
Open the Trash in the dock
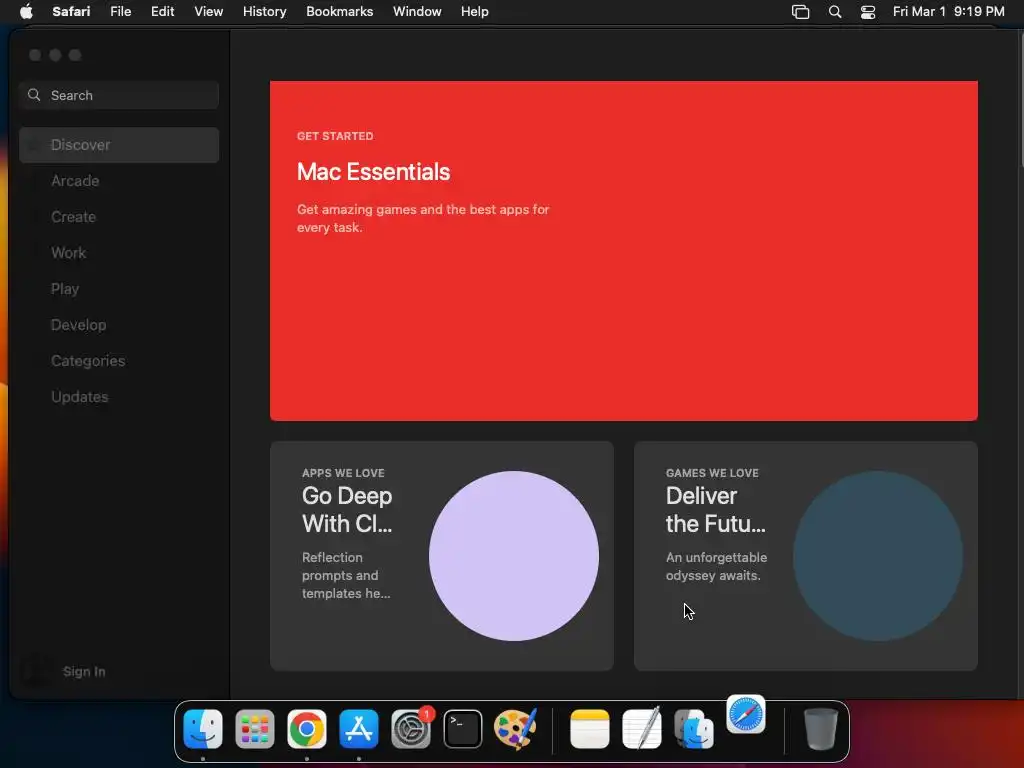tap(820, 729)
